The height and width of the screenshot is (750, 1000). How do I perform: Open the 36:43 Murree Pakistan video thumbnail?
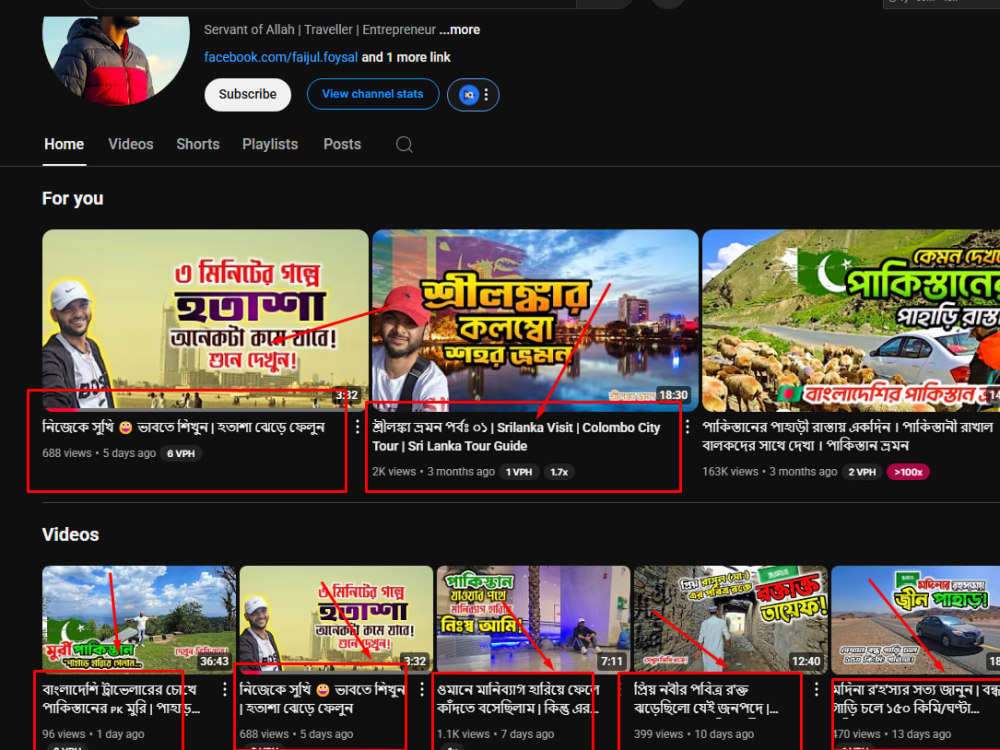point(138,619)
